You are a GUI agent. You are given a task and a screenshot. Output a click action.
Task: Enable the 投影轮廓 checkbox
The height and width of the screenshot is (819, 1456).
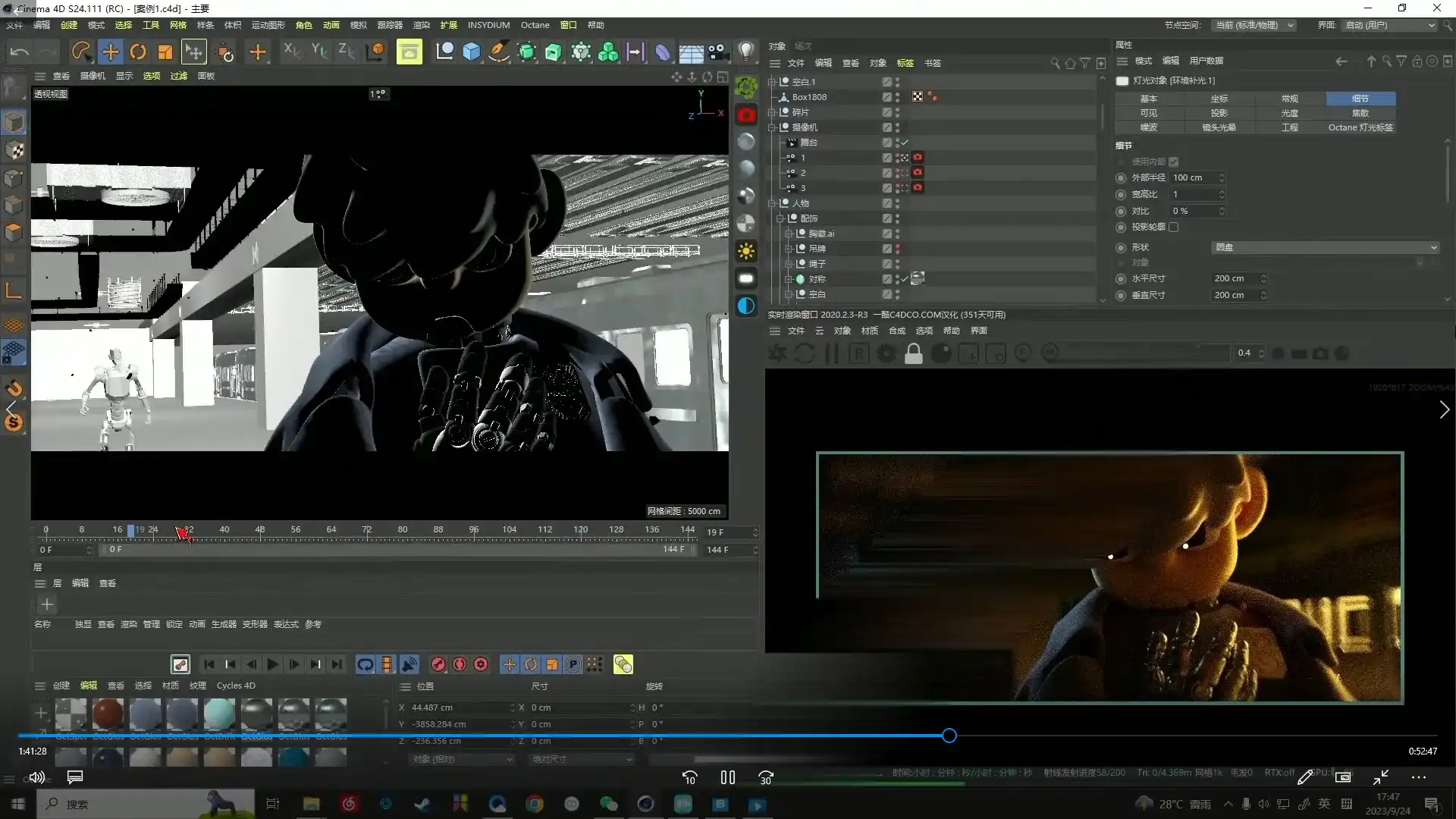pos(1174,227)
